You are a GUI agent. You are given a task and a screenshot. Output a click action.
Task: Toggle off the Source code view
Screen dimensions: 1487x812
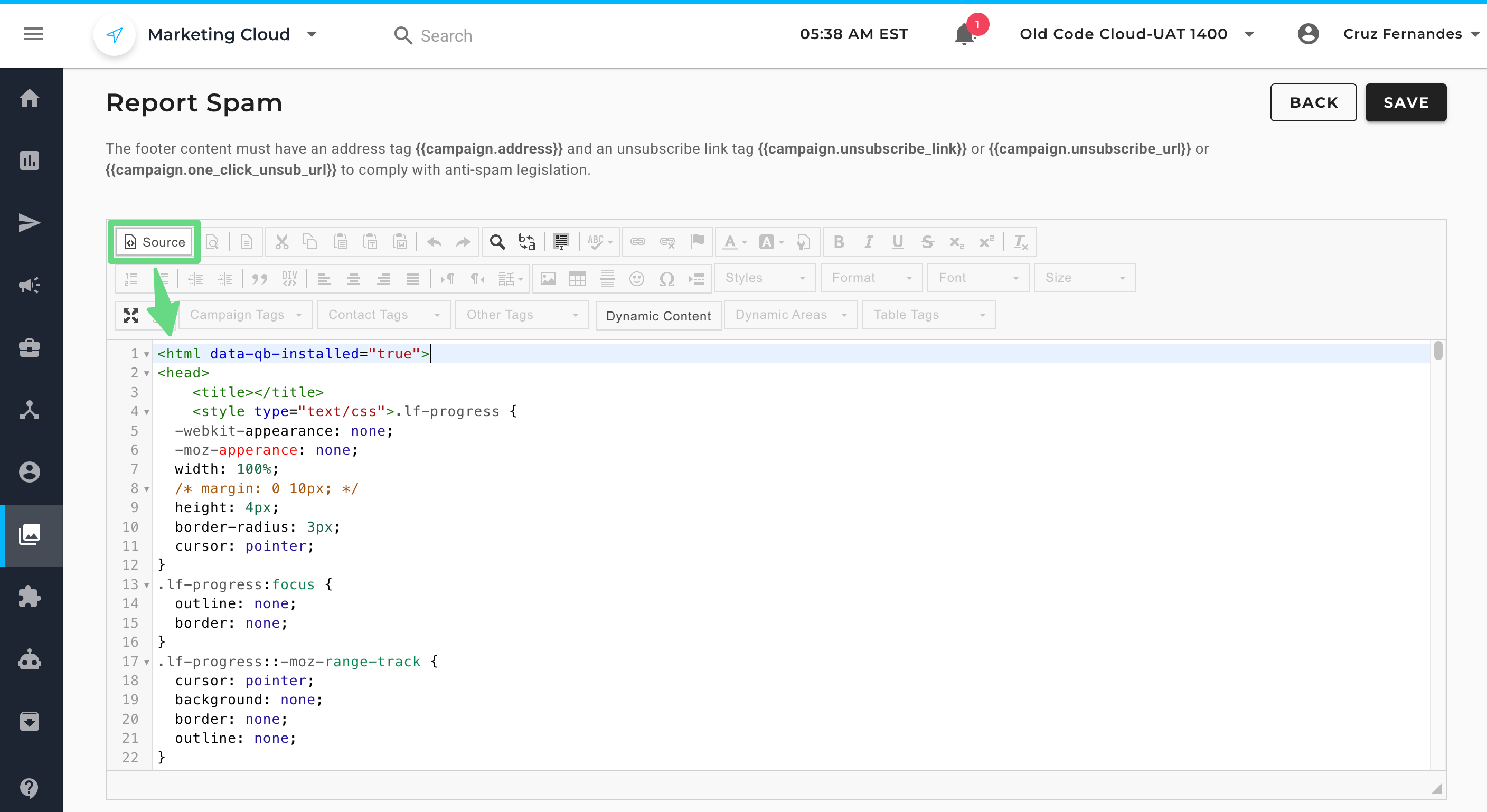click(154, 242)
